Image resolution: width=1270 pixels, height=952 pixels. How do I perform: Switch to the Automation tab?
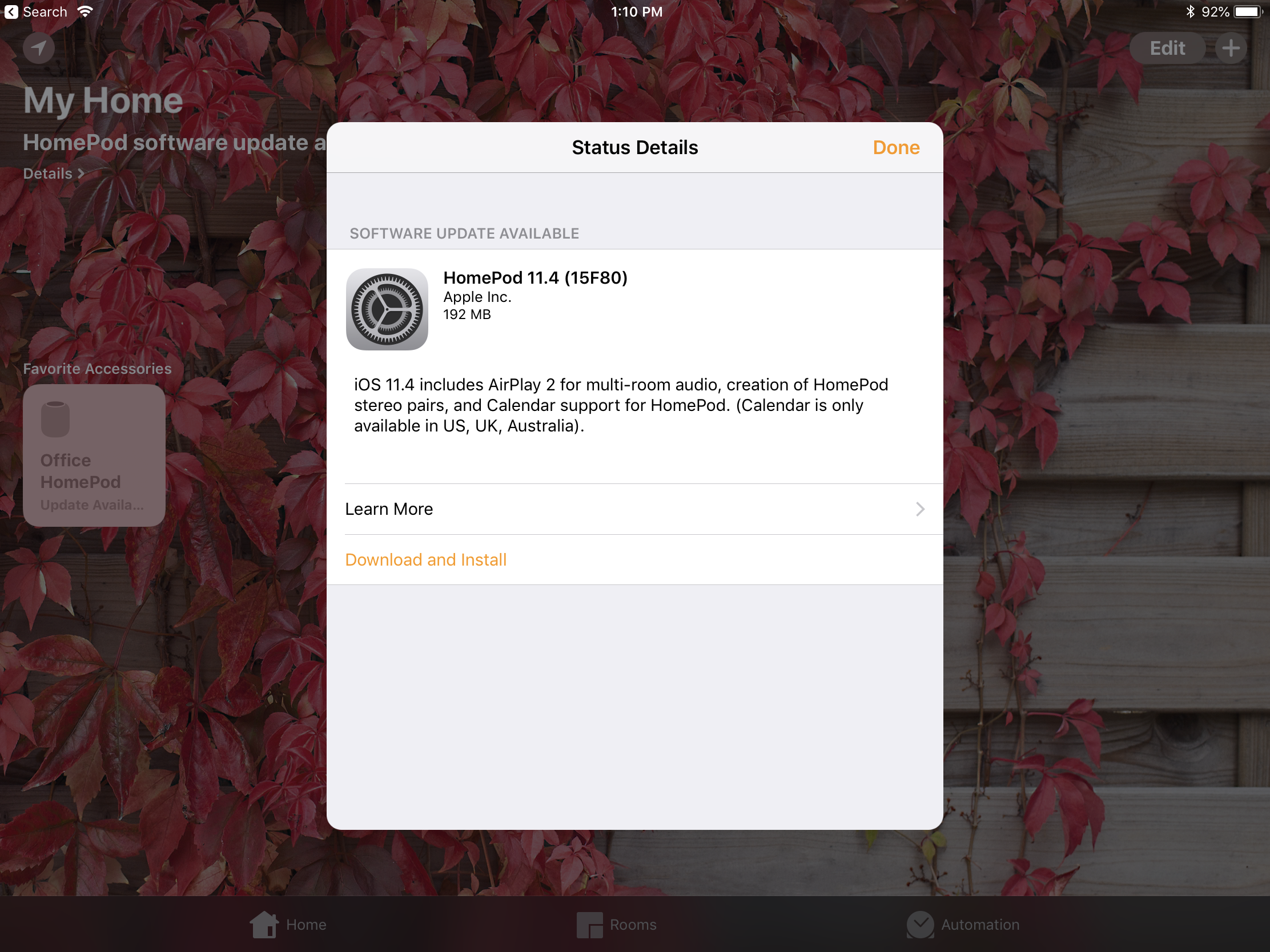click(x=963, y=925)
